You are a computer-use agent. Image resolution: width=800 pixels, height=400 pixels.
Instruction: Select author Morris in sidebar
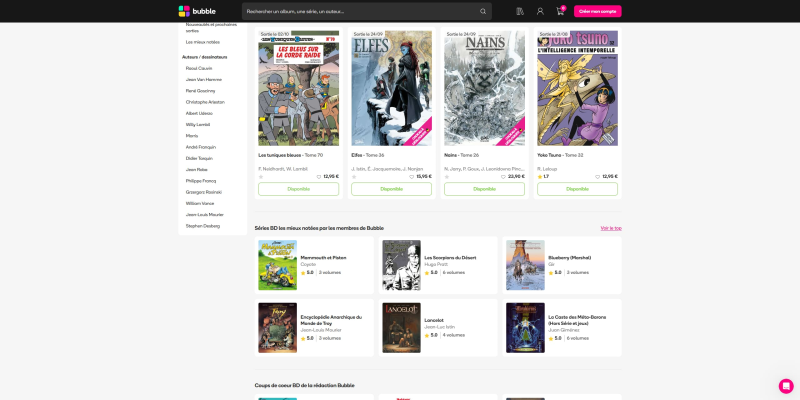point(192,136)
